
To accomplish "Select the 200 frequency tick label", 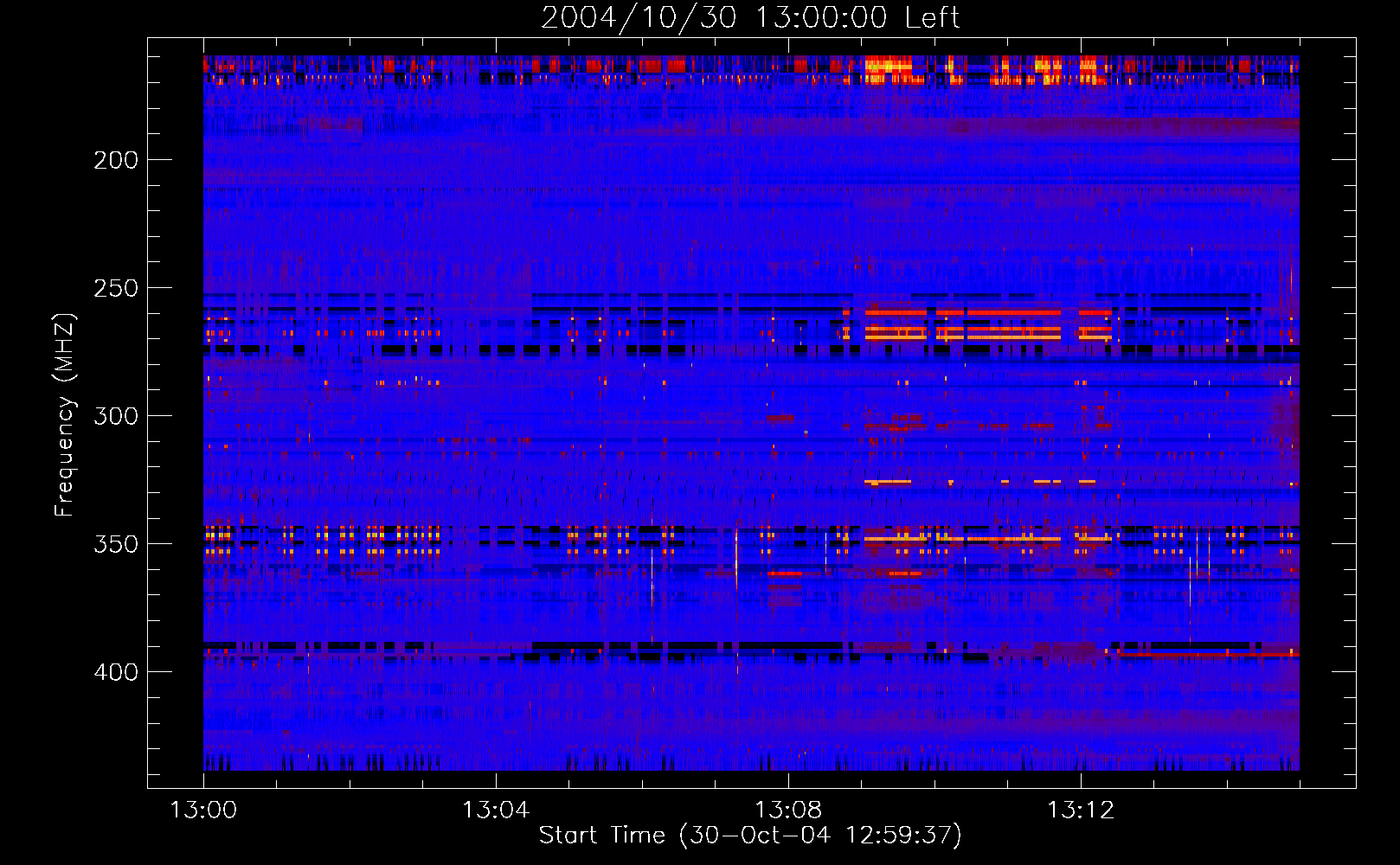I will pyautogui.click(x=116, y=160).
